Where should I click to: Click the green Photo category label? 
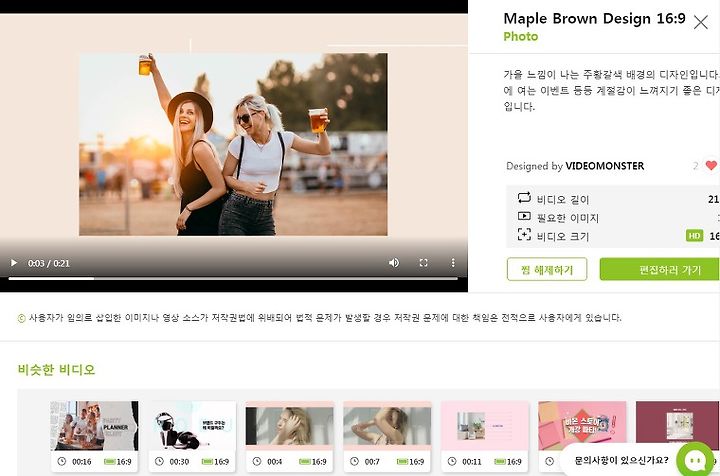(x=520, y=36)
